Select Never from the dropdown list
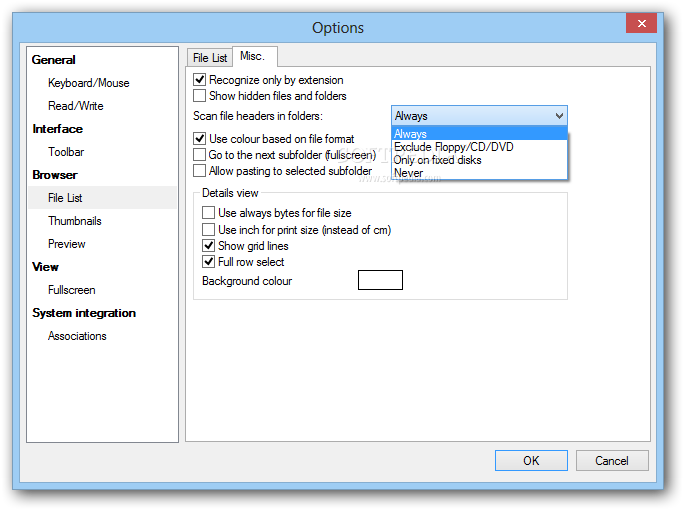This screenshot has height=510, width=684. [x=479, y=173]
